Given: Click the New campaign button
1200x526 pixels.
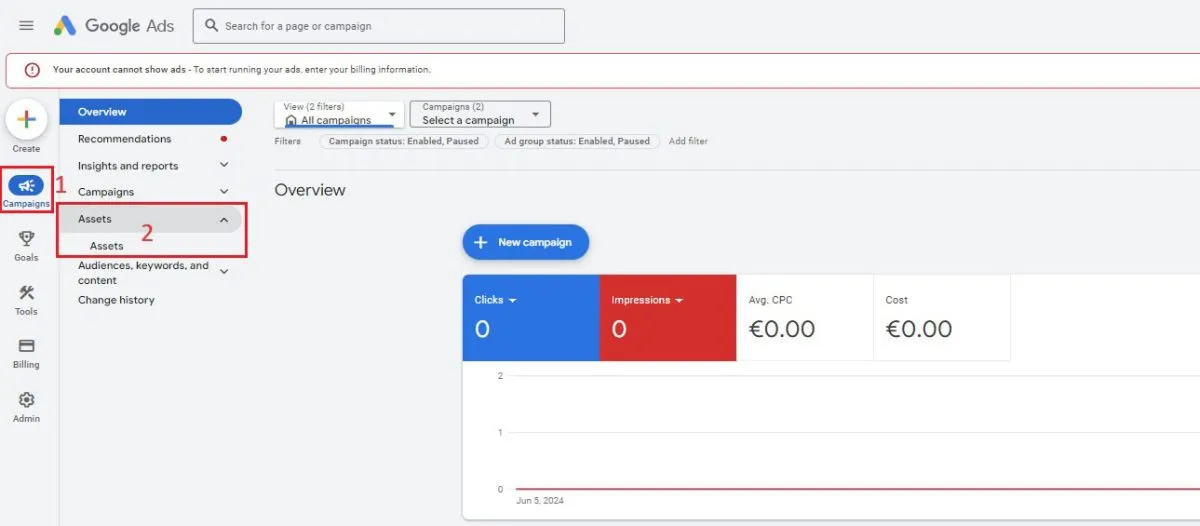Looking at the screenshot, I should click(525, 242).
